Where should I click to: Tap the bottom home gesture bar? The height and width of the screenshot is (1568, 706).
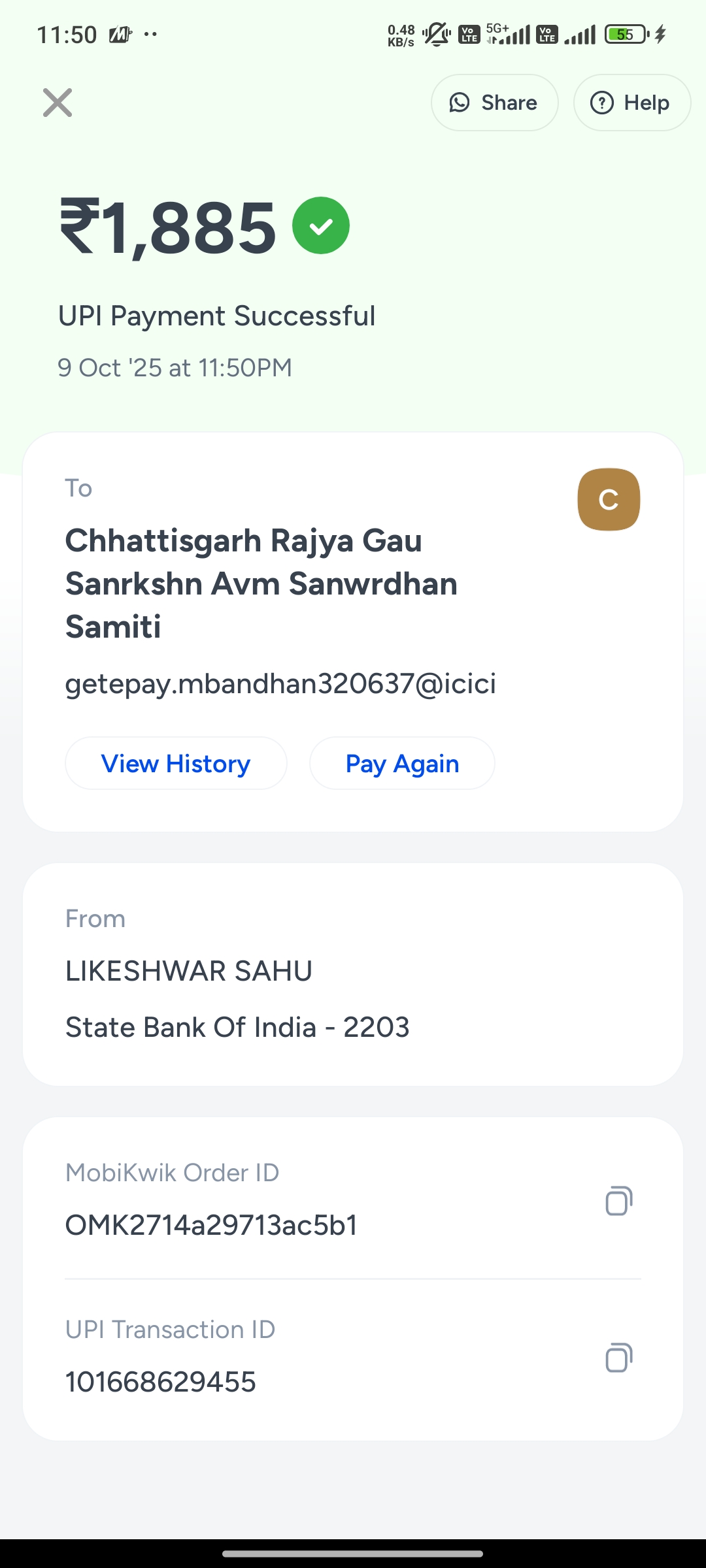353,1554
